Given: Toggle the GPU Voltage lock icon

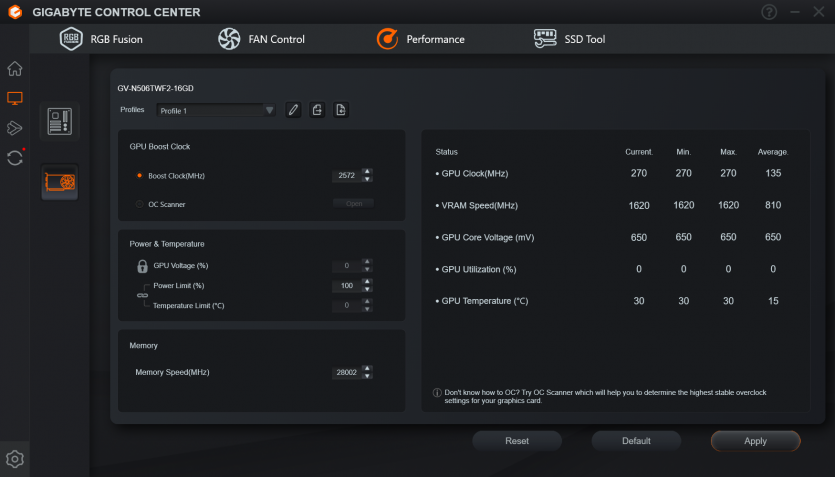Looking at the screenshot, I should [142, 266].
